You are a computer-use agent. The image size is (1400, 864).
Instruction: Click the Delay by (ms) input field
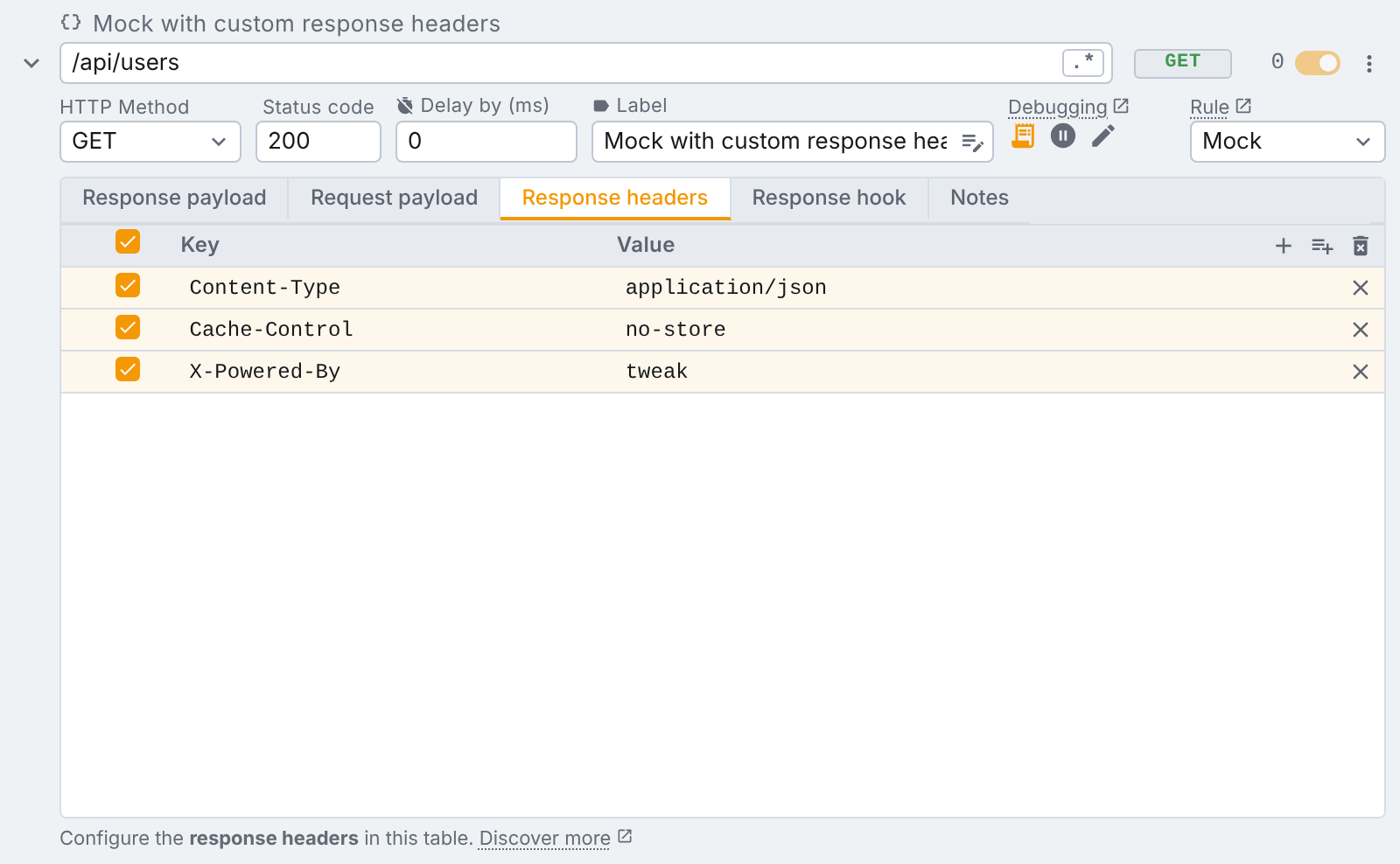click(486, 142)
